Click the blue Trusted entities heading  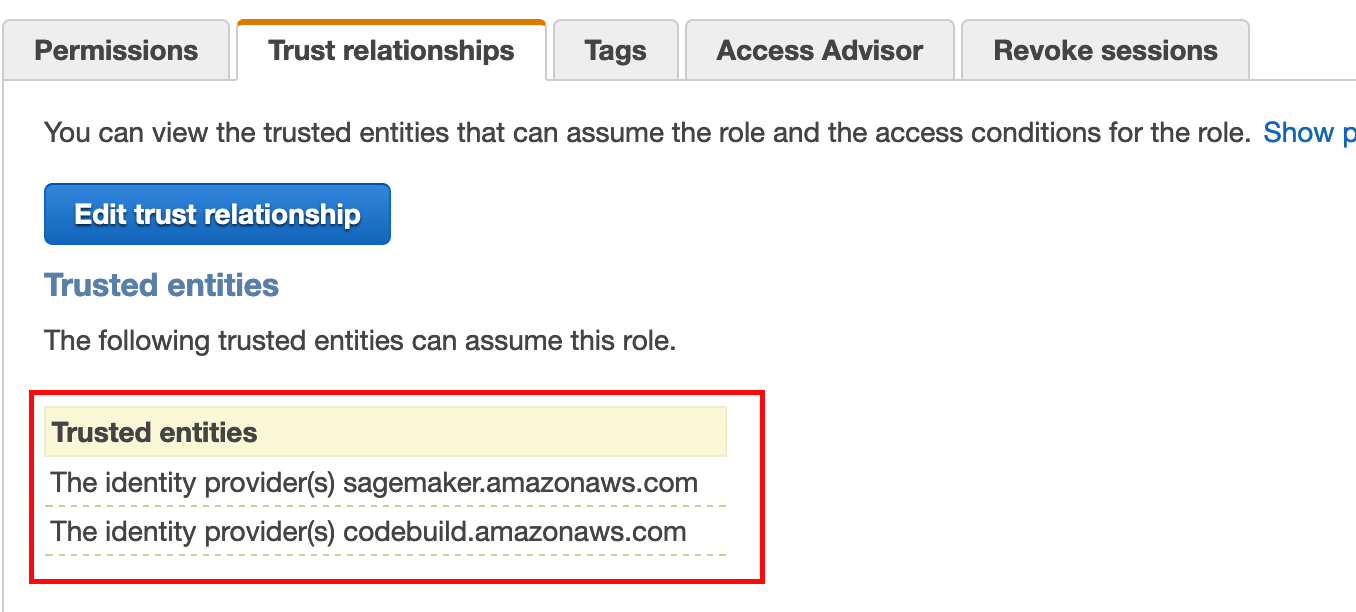pos(161,285)
